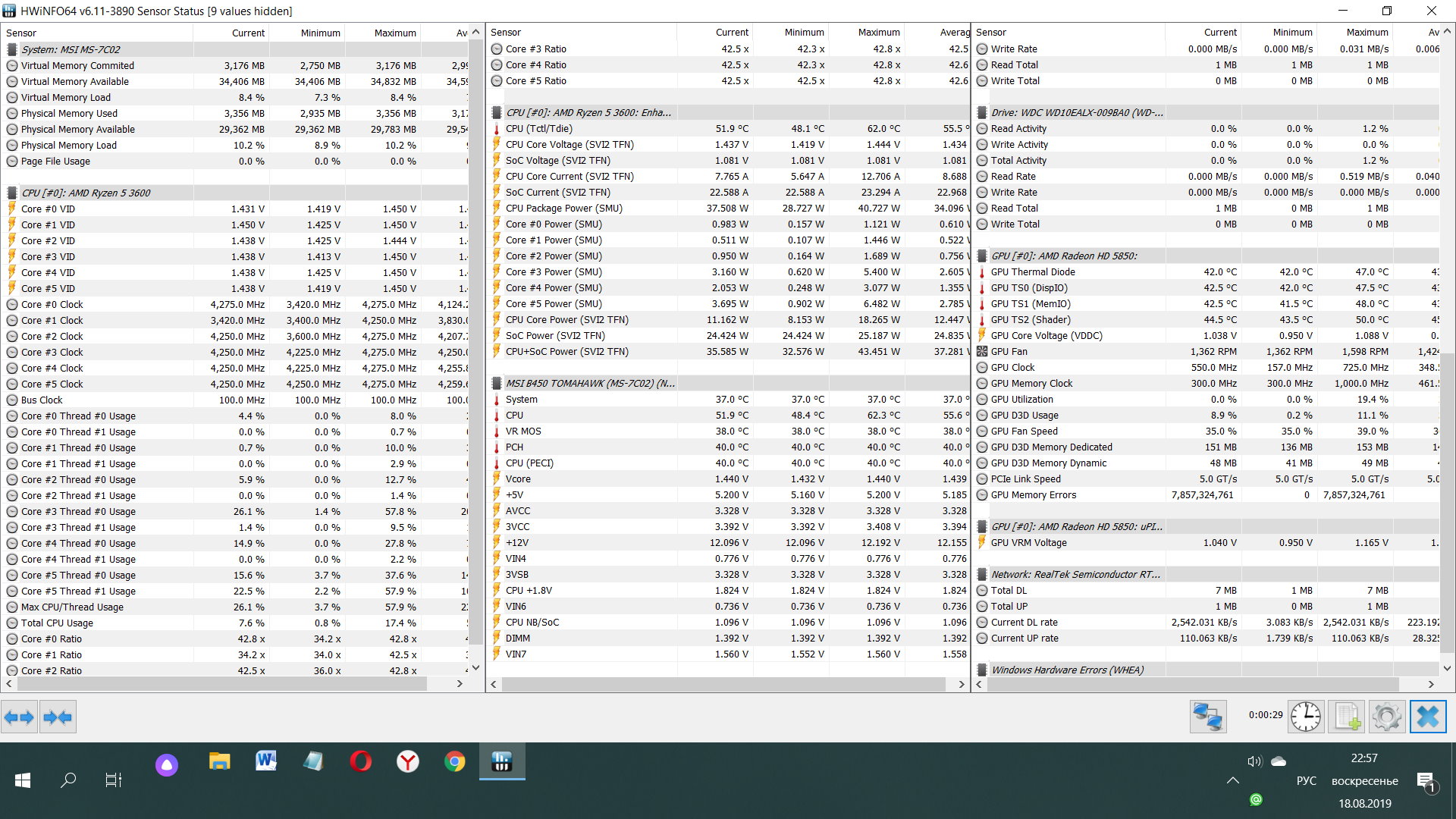
Task: Open remote sensor monitoring (network computers icon)
Action: [1207, 717]
